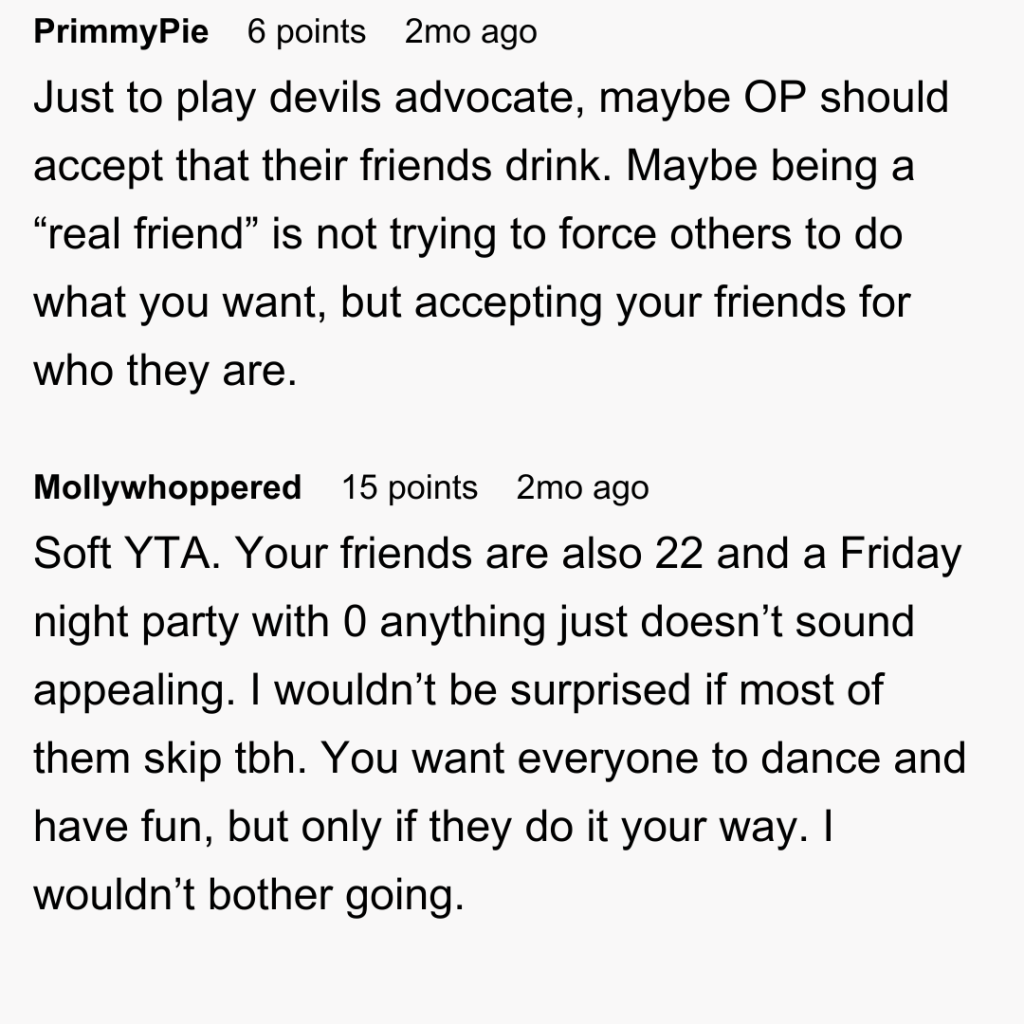This screenshot has height=1024, width=1024.
Task: Click the "6 points" score label
Action: pos(306,32)
